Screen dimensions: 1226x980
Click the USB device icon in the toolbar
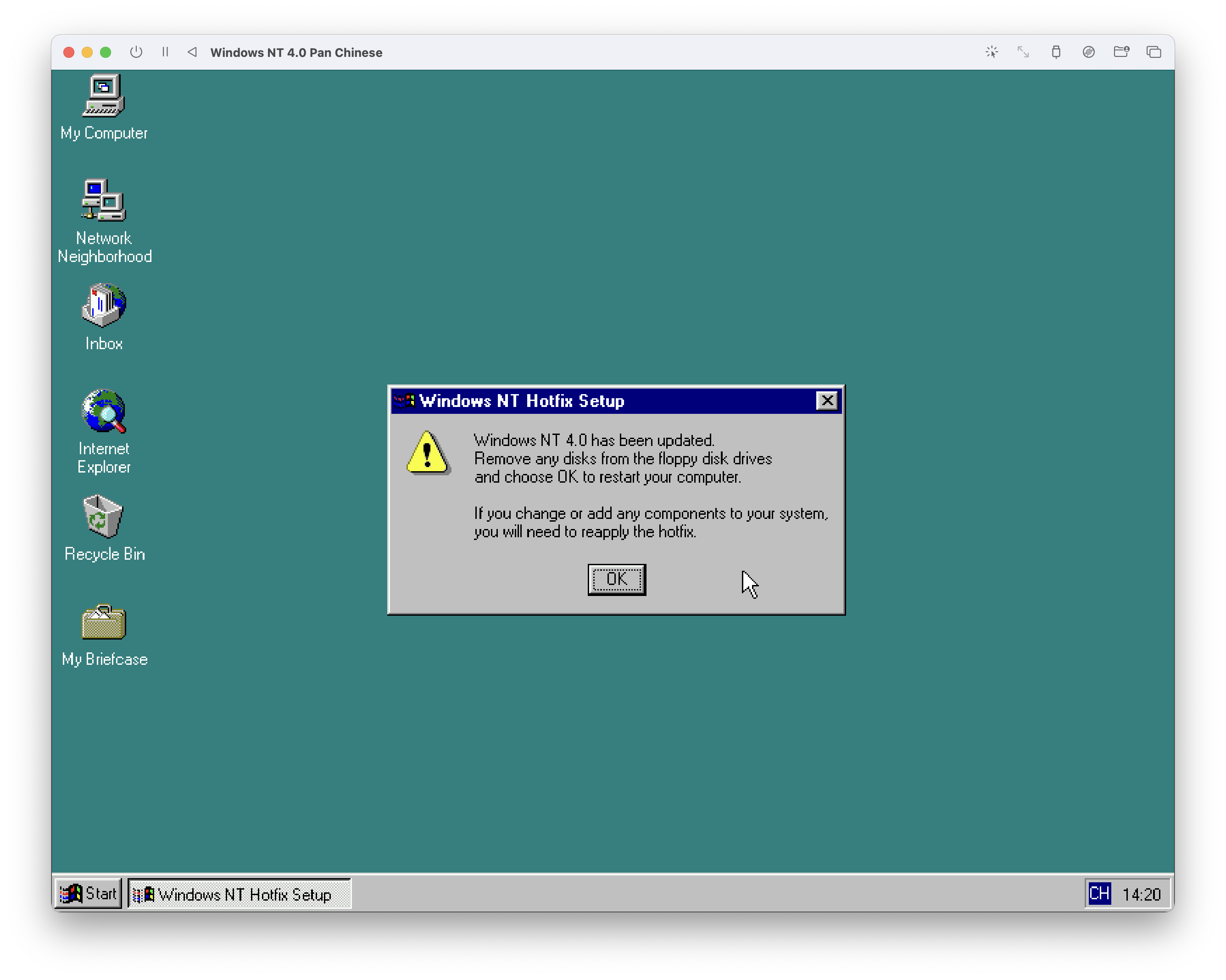1057,52
